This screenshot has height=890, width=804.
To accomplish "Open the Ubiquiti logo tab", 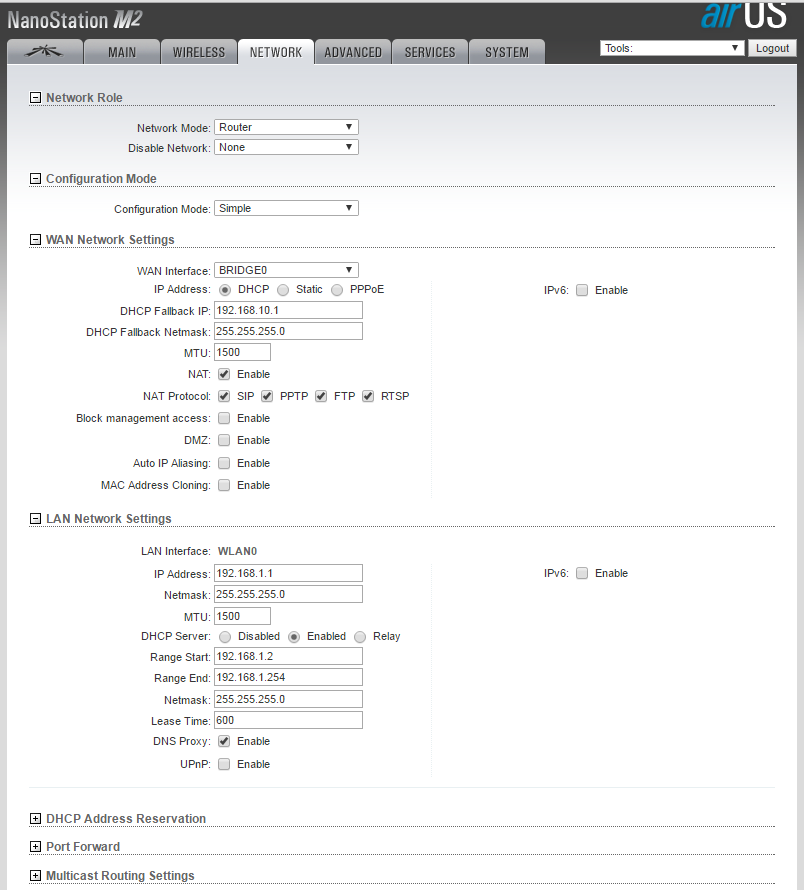I will coord(44,52).
